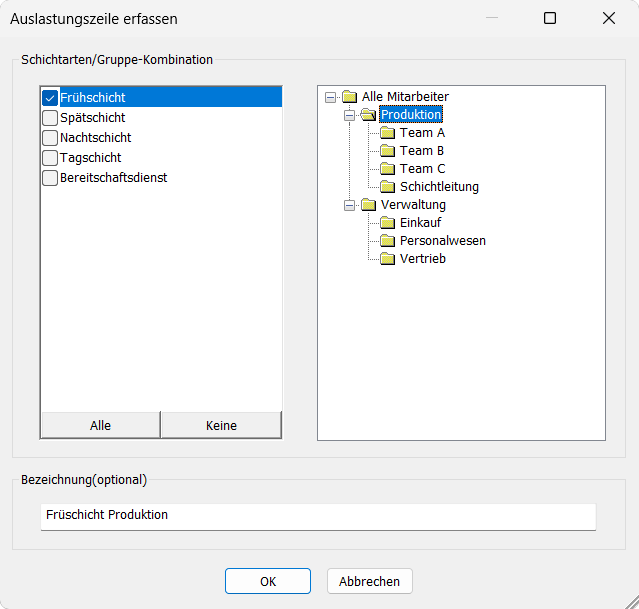Click the open Produktion folder icon
This screenshot has height=609, width=639.
(368, 115)
